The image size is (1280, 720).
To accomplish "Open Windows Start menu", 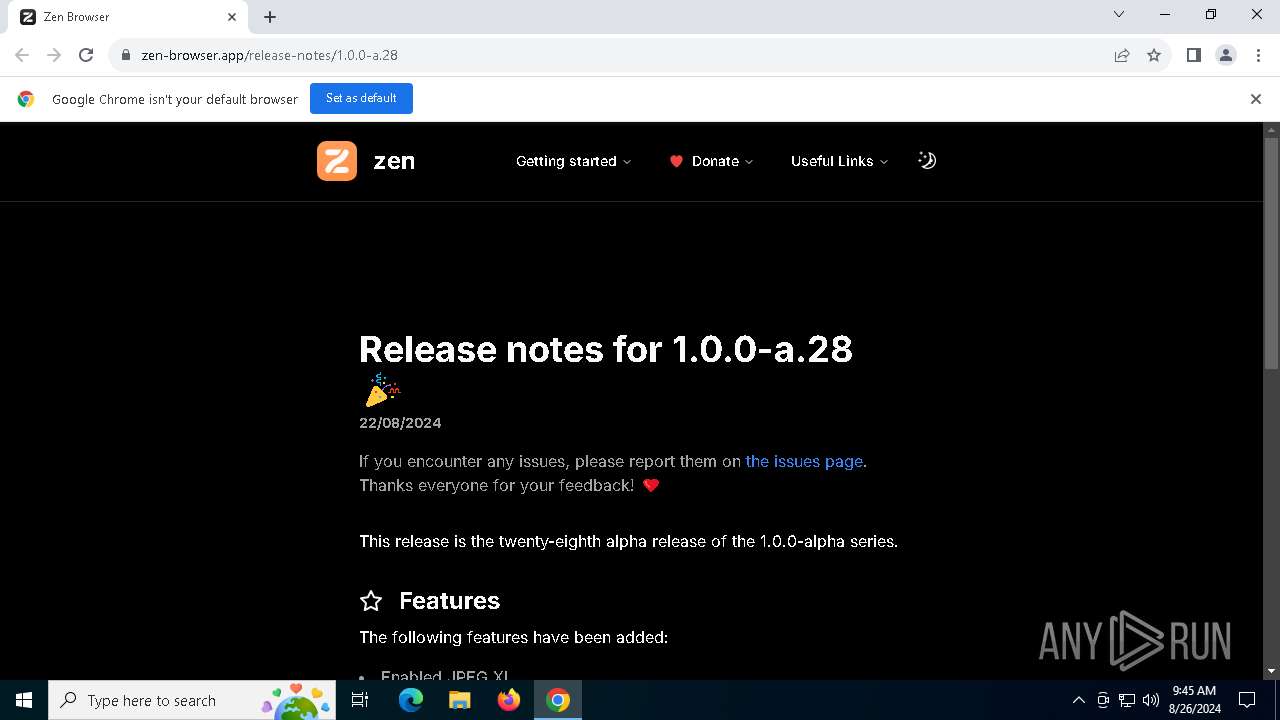I will click(24, 700).
